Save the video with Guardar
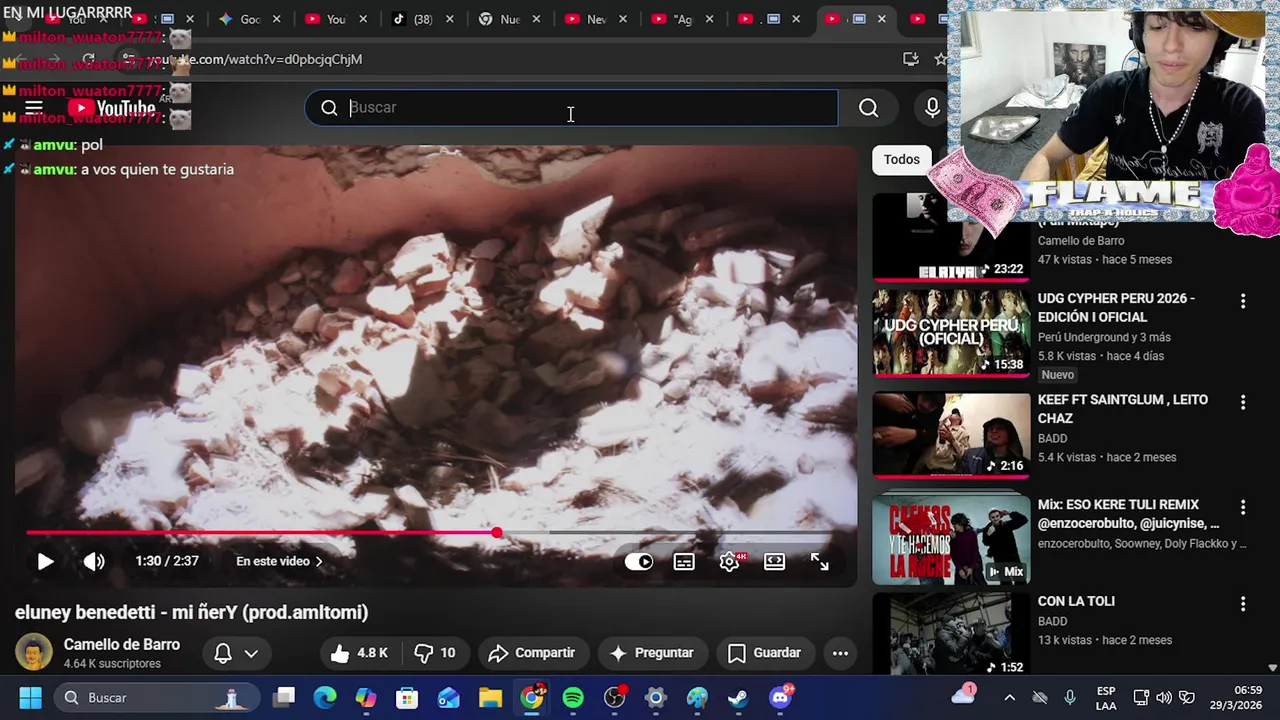Image resolution: width=1280 pixels, height=720 pixels. pyautogui.click(x=765, y=653)
